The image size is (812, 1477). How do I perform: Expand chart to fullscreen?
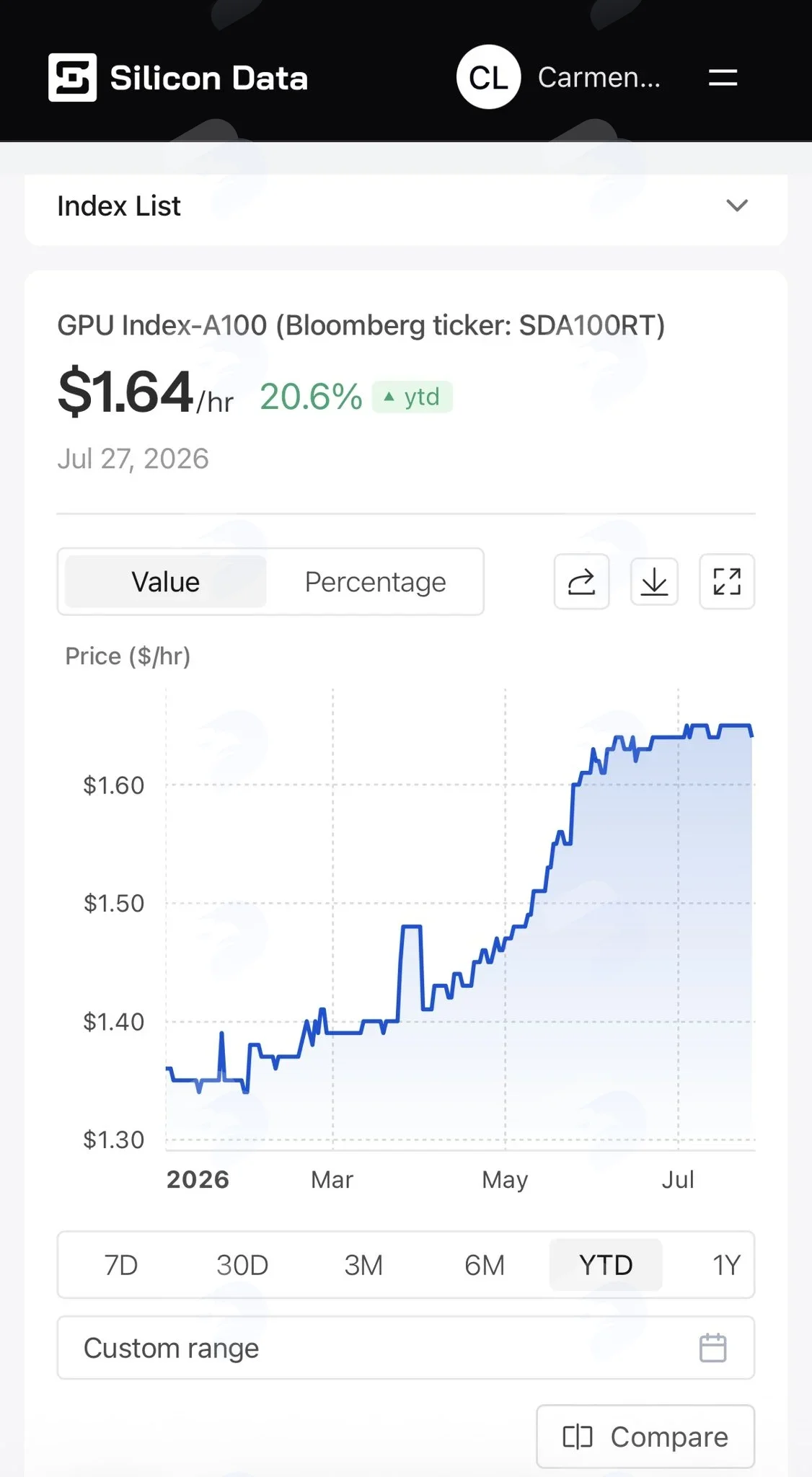727,581
